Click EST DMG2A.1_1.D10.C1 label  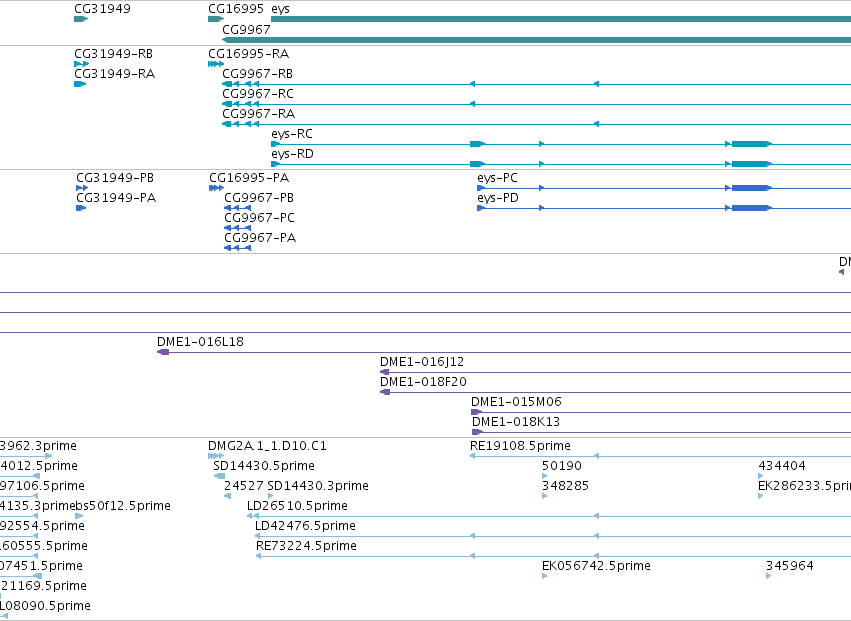point(268,446)
